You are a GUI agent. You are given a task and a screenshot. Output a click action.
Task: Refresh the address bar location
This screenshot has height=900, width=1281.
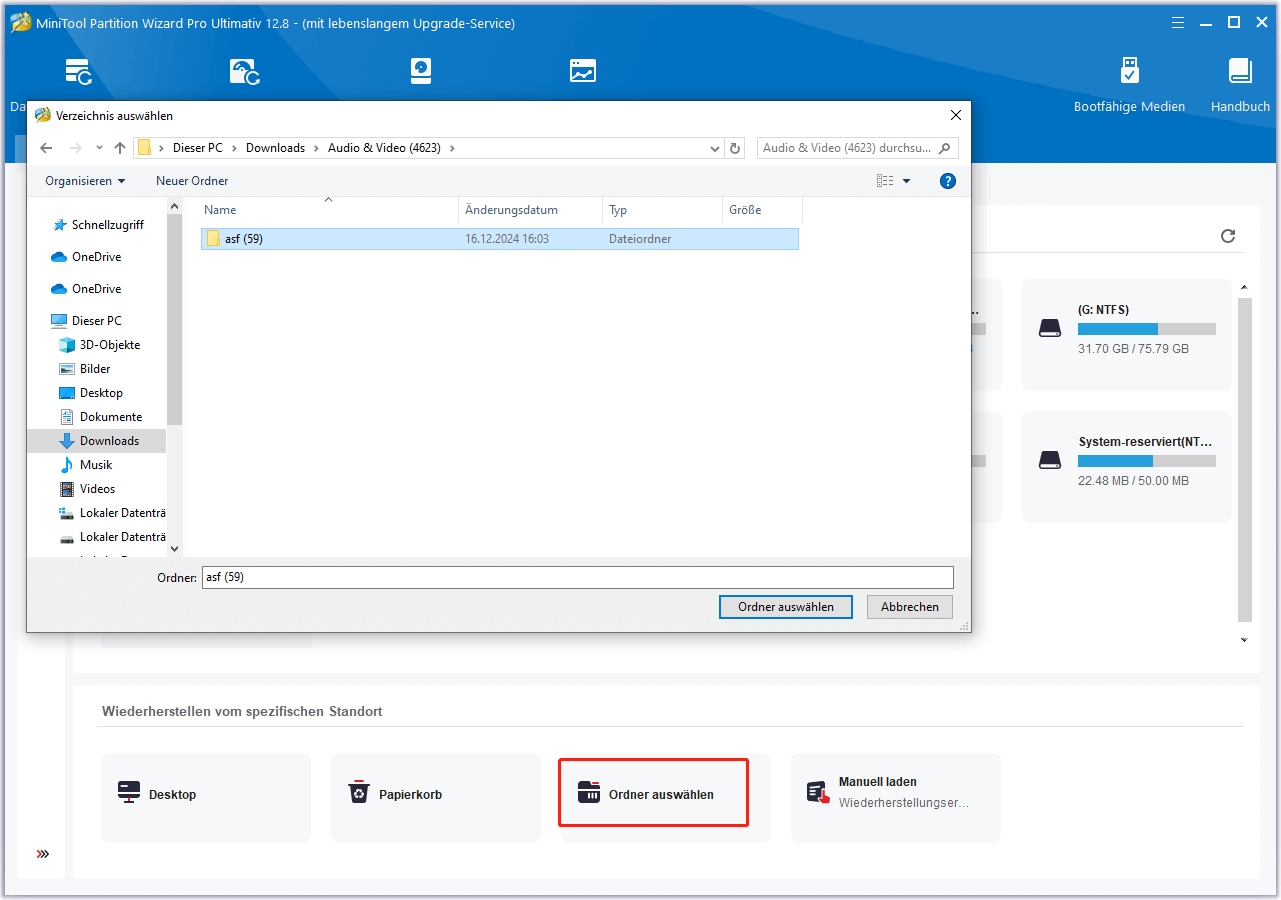tap(736, 148)
